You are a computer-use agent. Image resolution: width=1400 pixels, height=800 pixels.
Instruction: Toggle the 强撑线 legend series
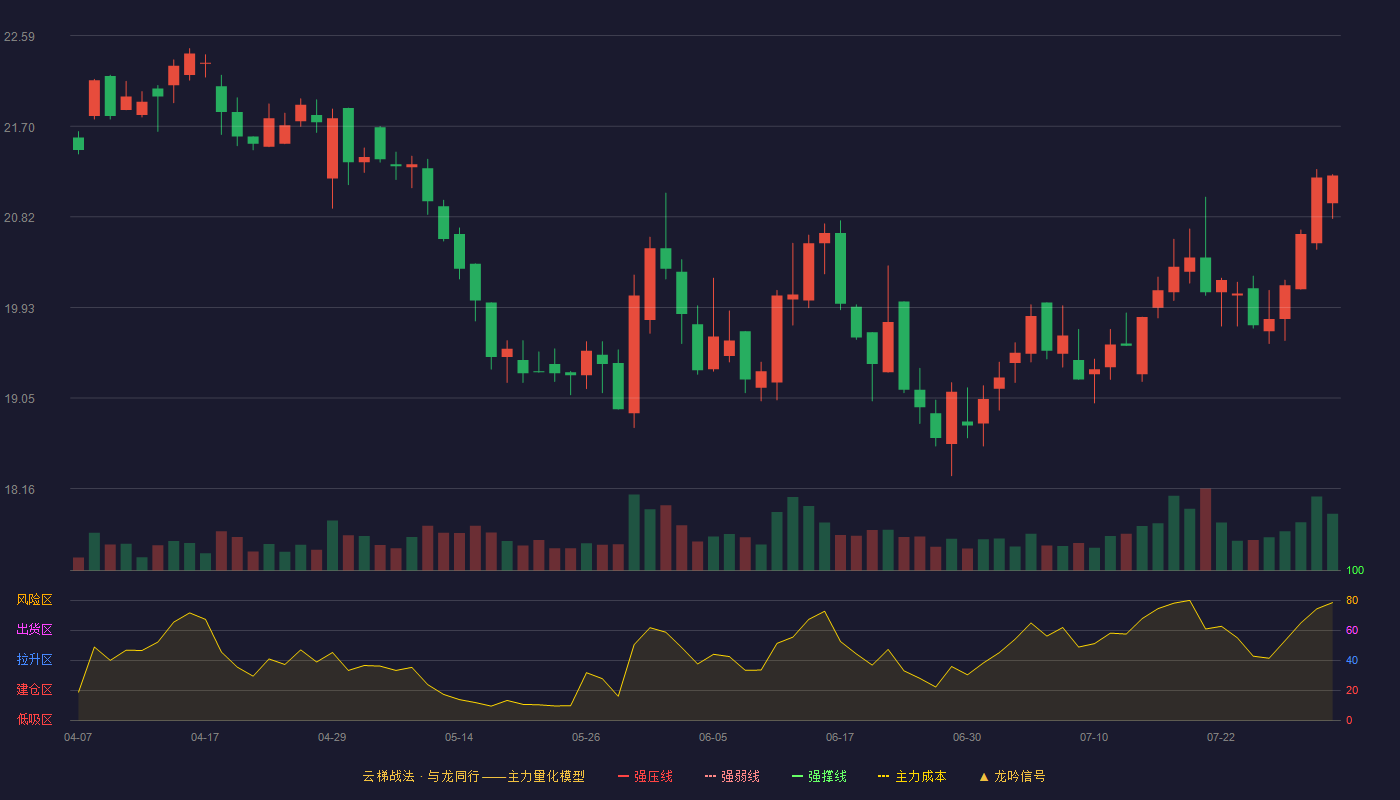[819, 776]
